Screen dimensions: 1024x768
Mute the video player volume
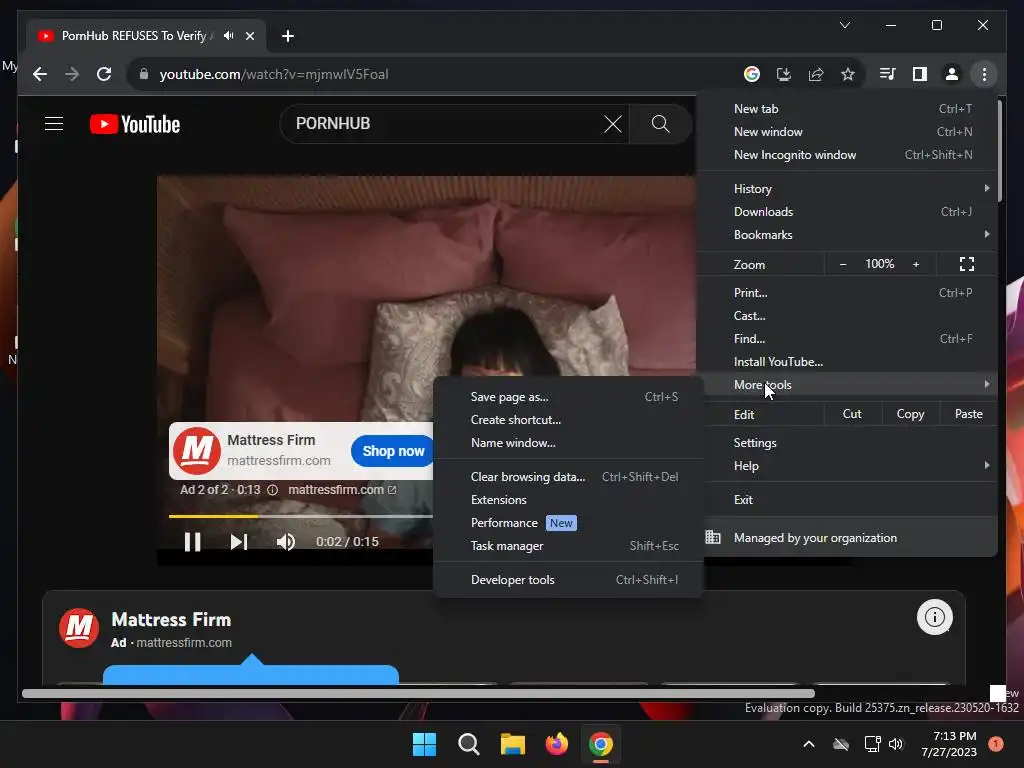[285, 542]
